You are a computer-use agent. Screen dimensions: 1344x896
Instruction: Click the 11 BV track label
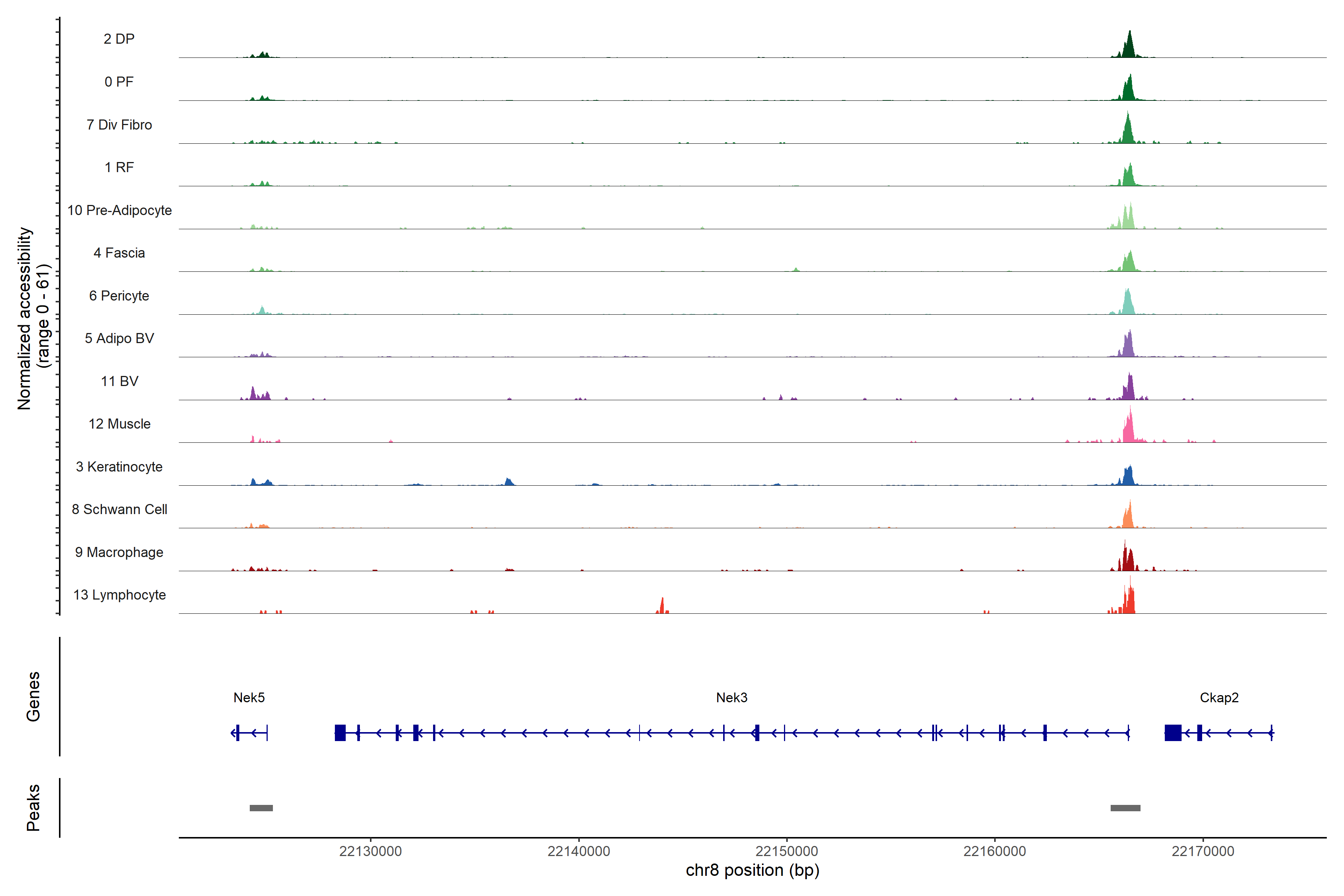coord(119,381)
